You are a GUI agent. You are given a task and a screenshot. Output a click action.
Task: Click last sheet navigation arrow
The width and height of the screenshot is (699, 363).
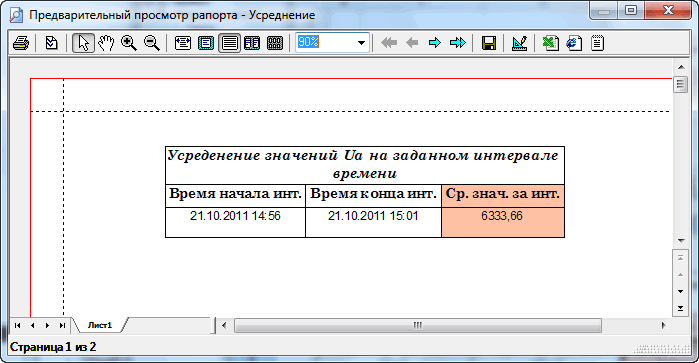pos(62,326)
